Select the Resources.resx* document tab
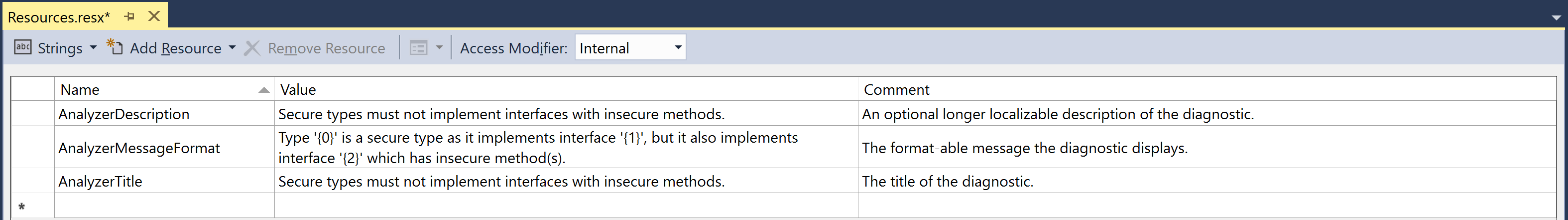Screen dimensions: 1568x220 pos(59,17)
